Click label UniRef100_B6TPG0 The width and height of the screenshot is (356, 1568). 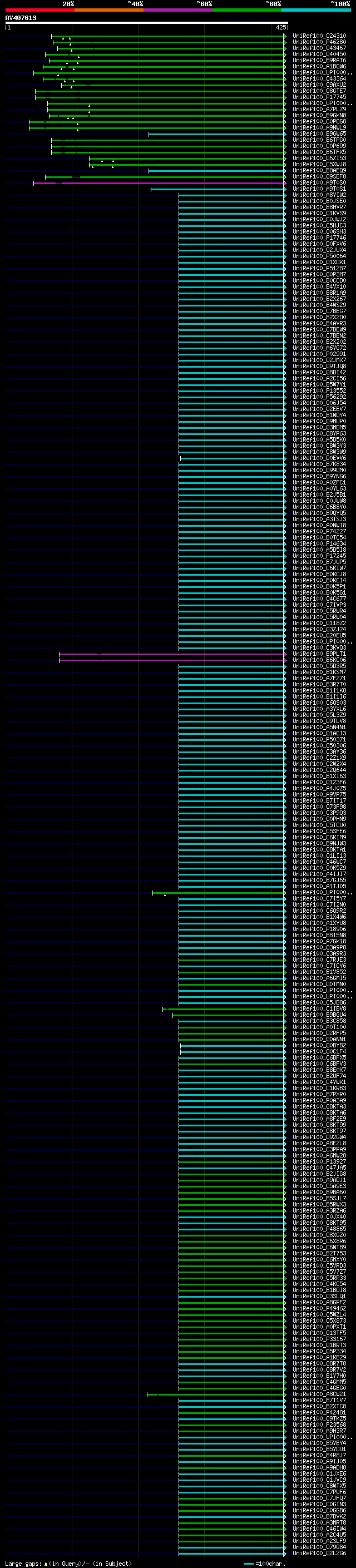pos(319,140)
